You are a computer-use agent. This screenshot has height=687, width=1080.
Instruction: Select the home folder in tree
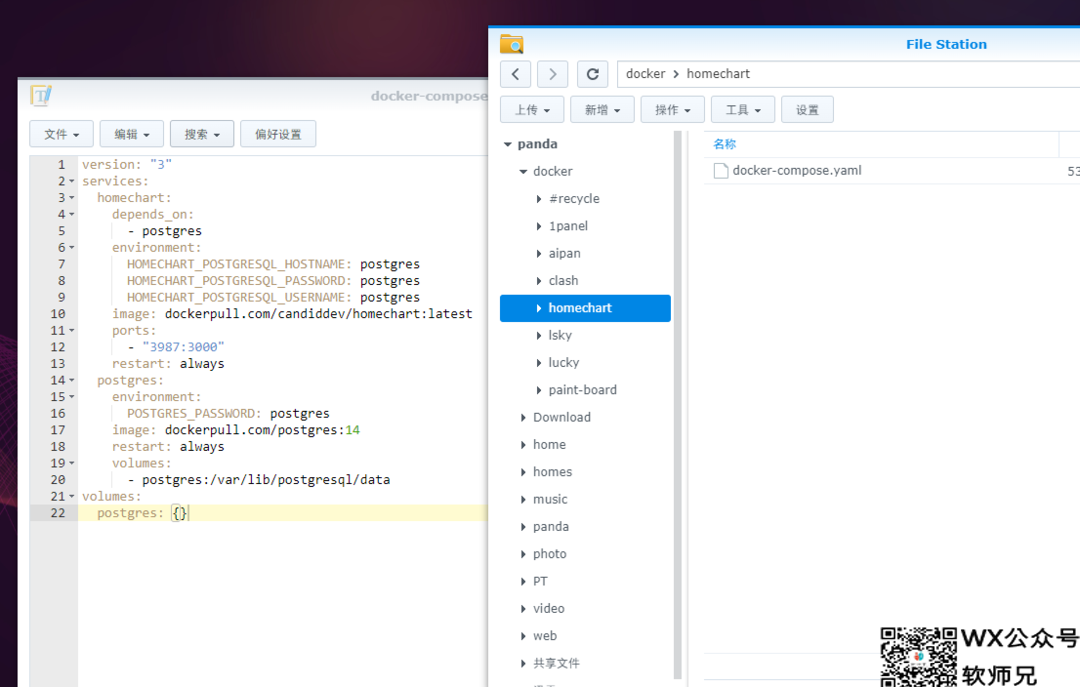pyautogui.click(x=549, y=444)
